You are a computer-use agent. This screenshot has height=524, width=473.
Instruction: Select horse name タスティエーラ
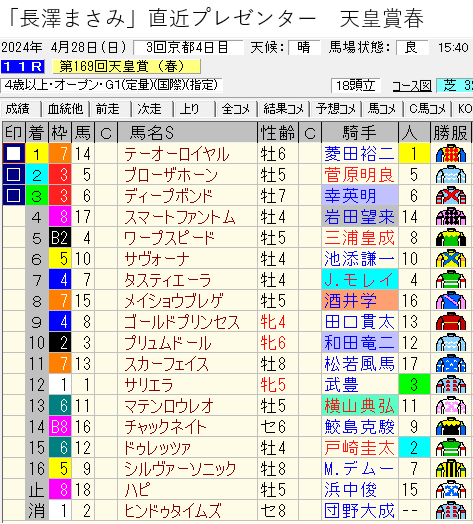tap(168, 280)
